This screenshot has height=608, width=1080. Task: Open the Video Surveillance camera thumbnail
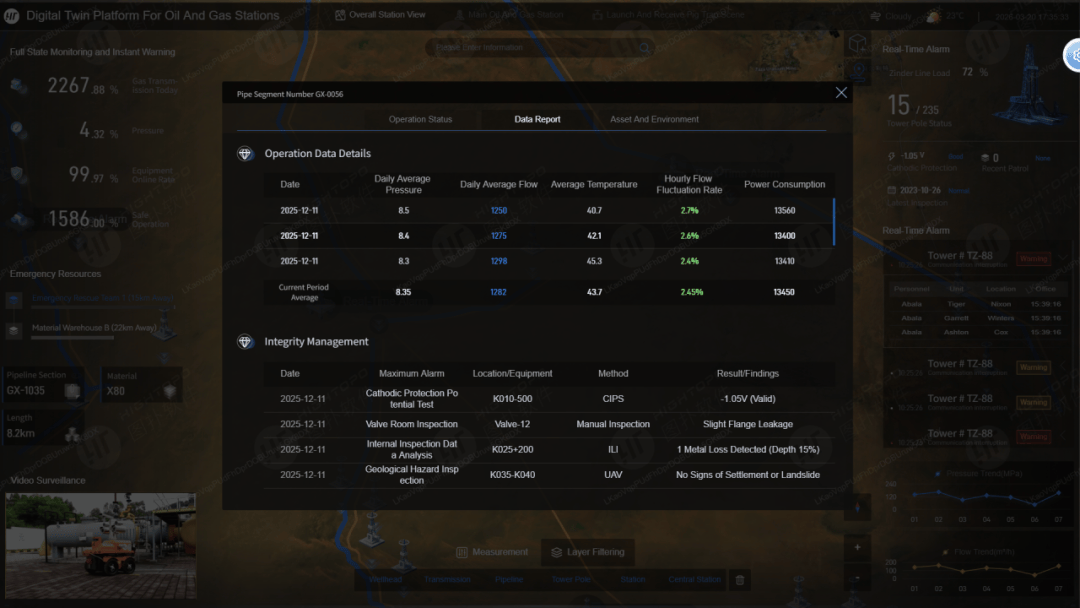(101, 545)
